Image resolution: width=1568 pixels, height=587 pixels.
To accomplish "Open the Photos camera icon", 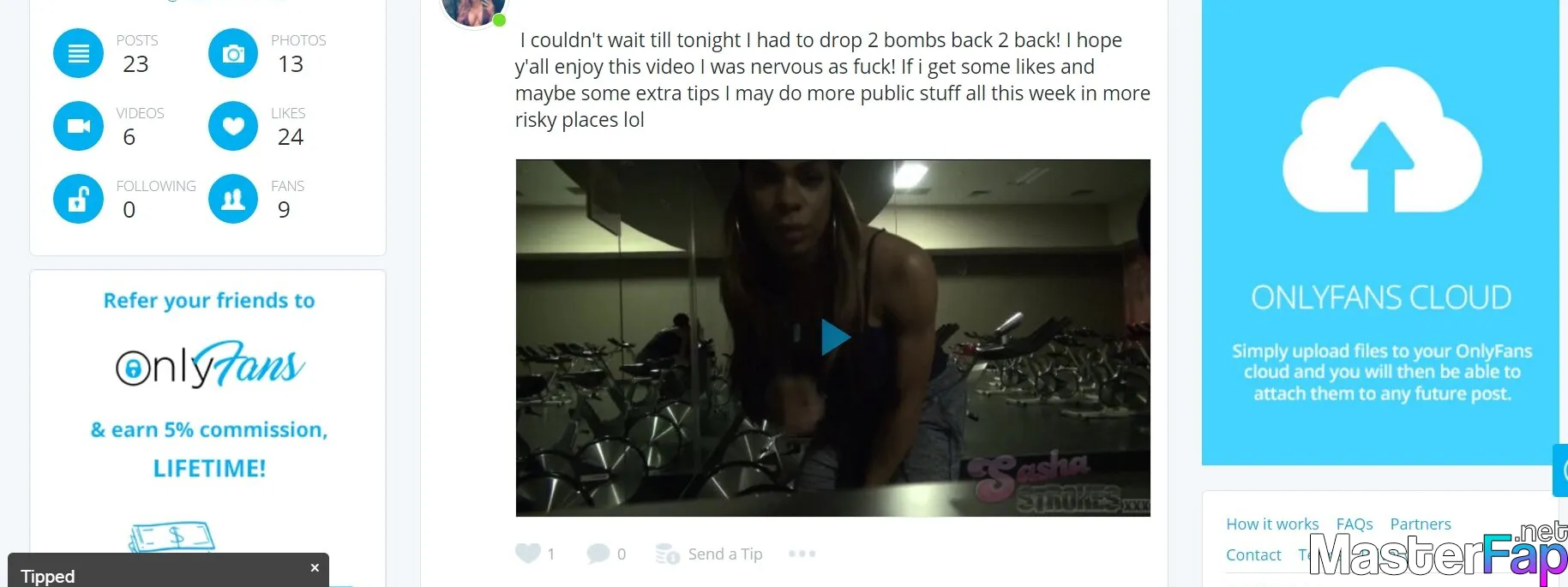I will 233,53.
